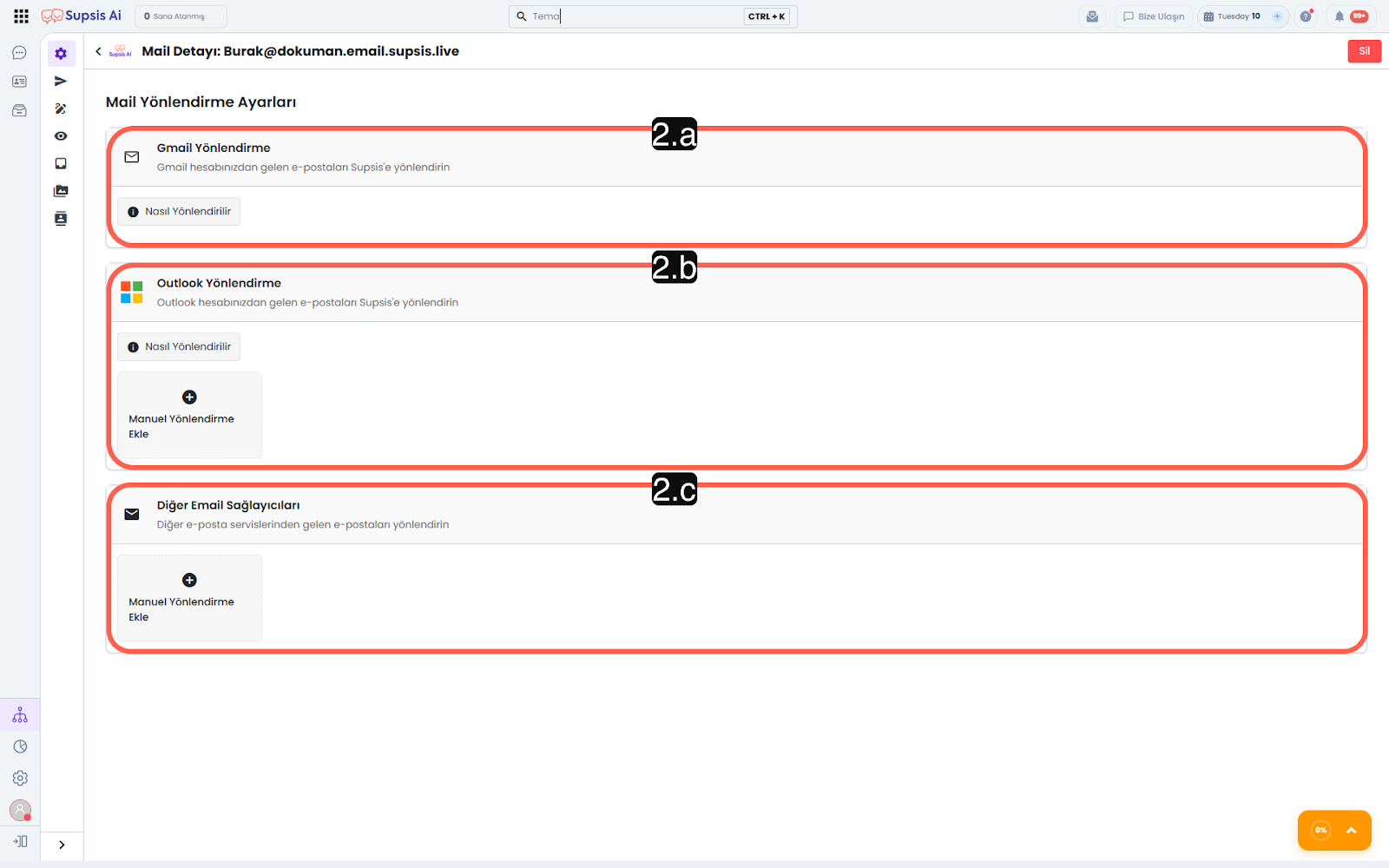Expand the orange 0% progress widget
This screenshot has width=1389, height=868.
[x=1351, y=831]
